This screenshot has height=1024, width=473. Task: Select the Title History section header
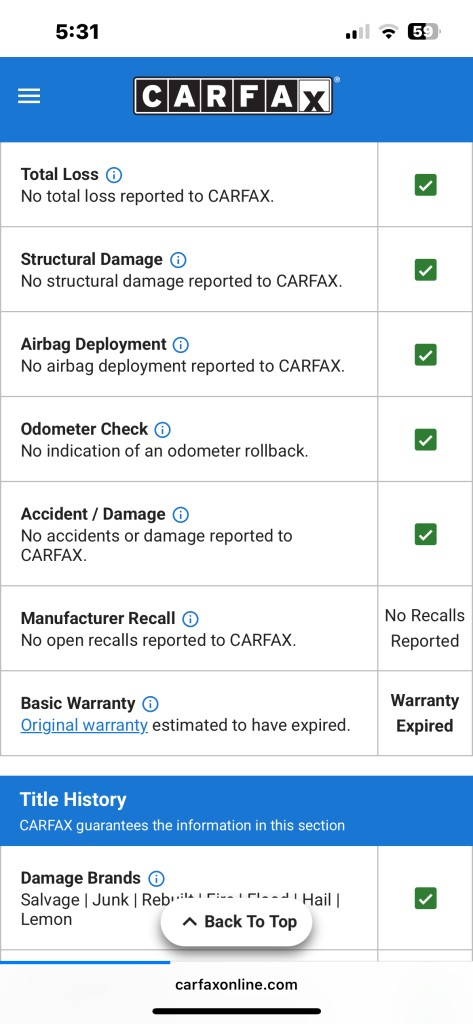tap(236, 810)
